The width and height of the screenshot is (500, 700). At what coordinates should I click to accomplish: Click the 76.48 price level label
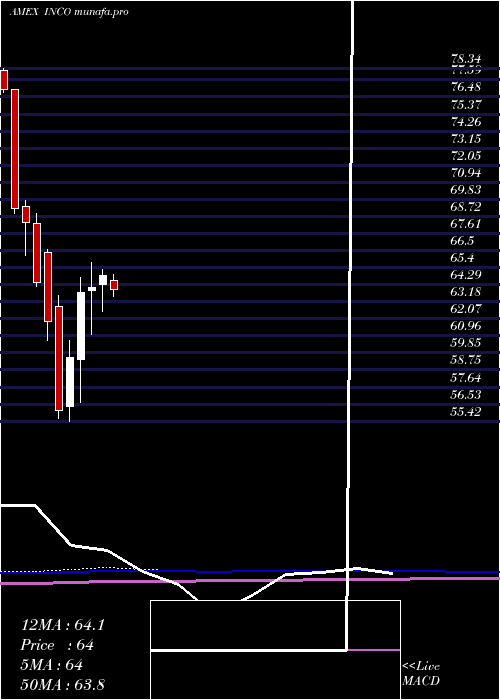pos(466,87)
